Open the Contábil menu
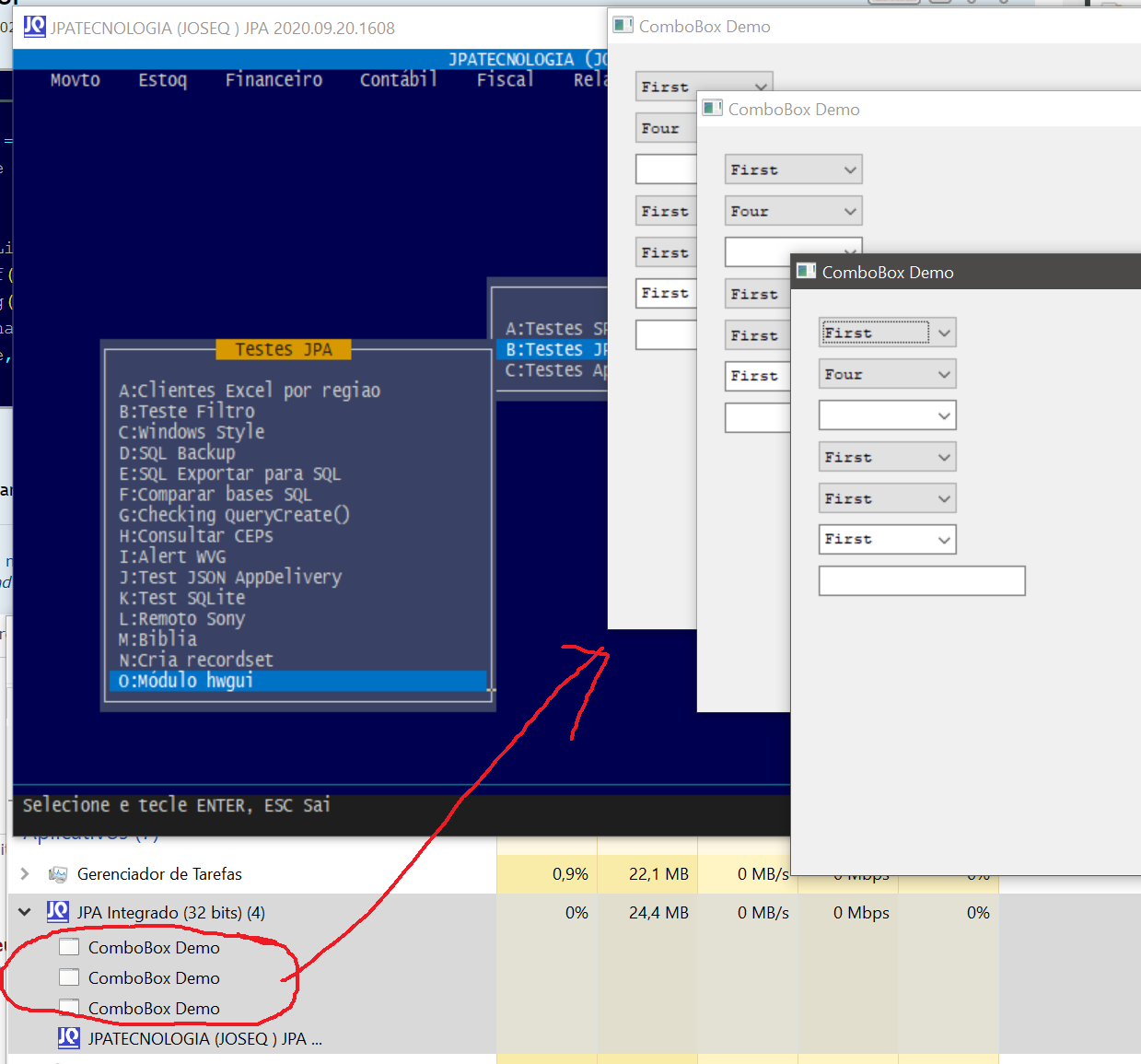The image size is (1141, 1064). 398,80
